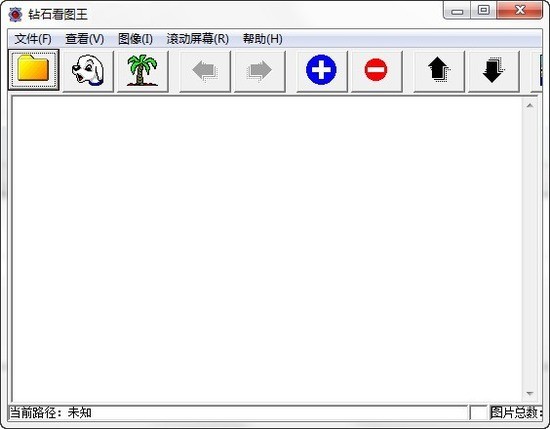Click the scrollbar down arrow
550x429 pixels.
[530, 394]
